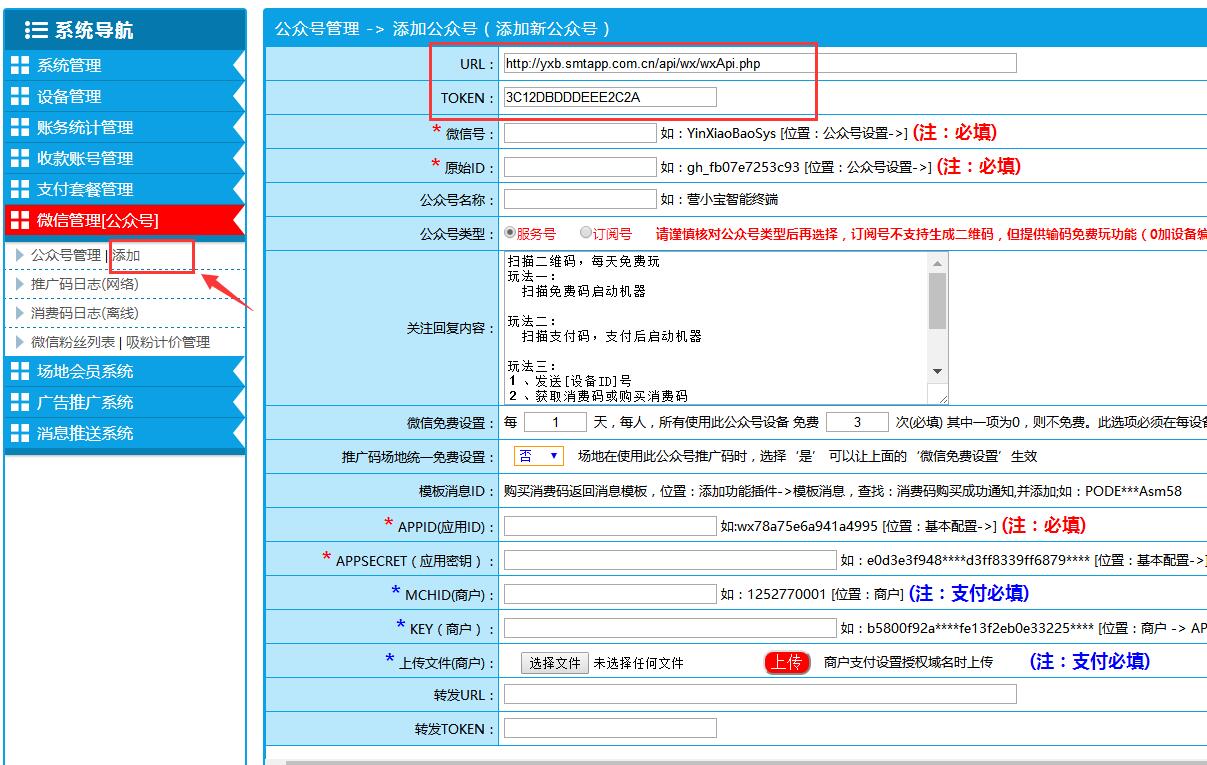Open the 系统管理 menu
Screen dimensions: 1207x765
125,65
